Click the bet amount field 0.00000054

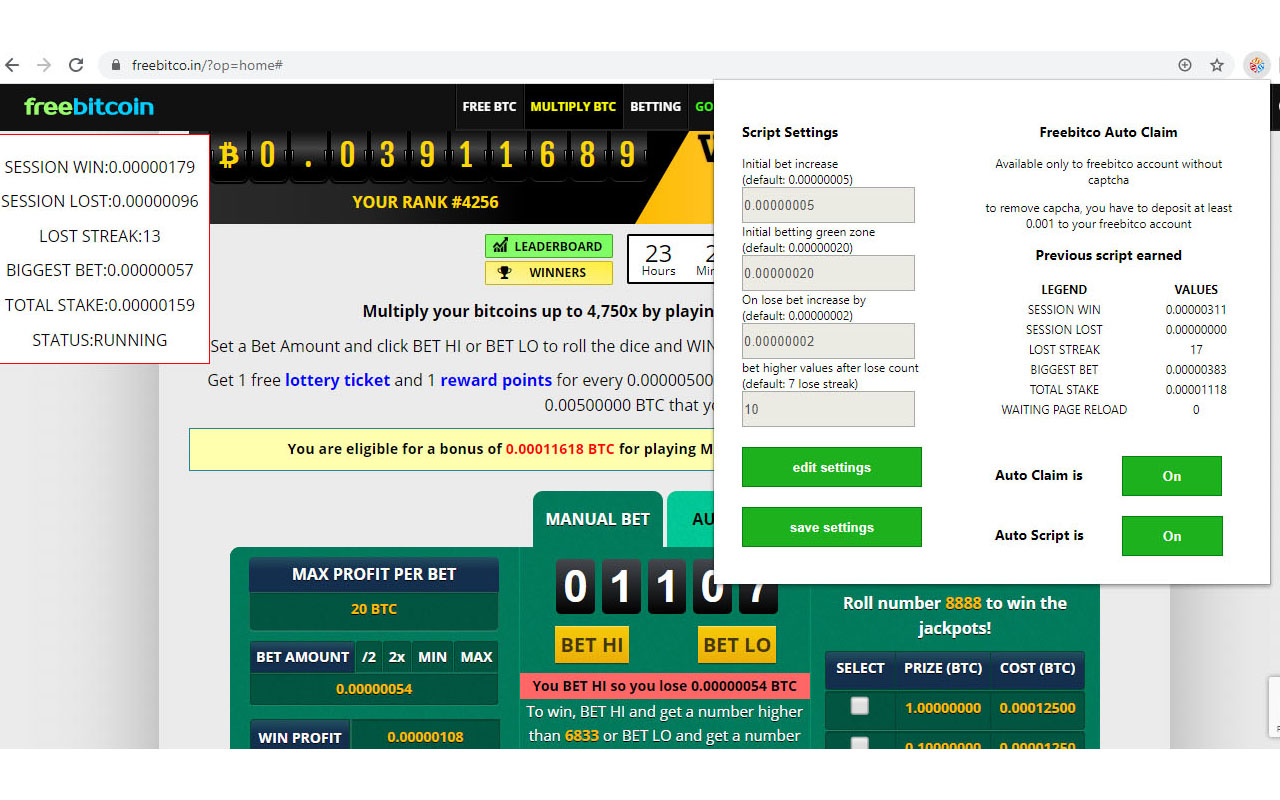pos(374,689)
